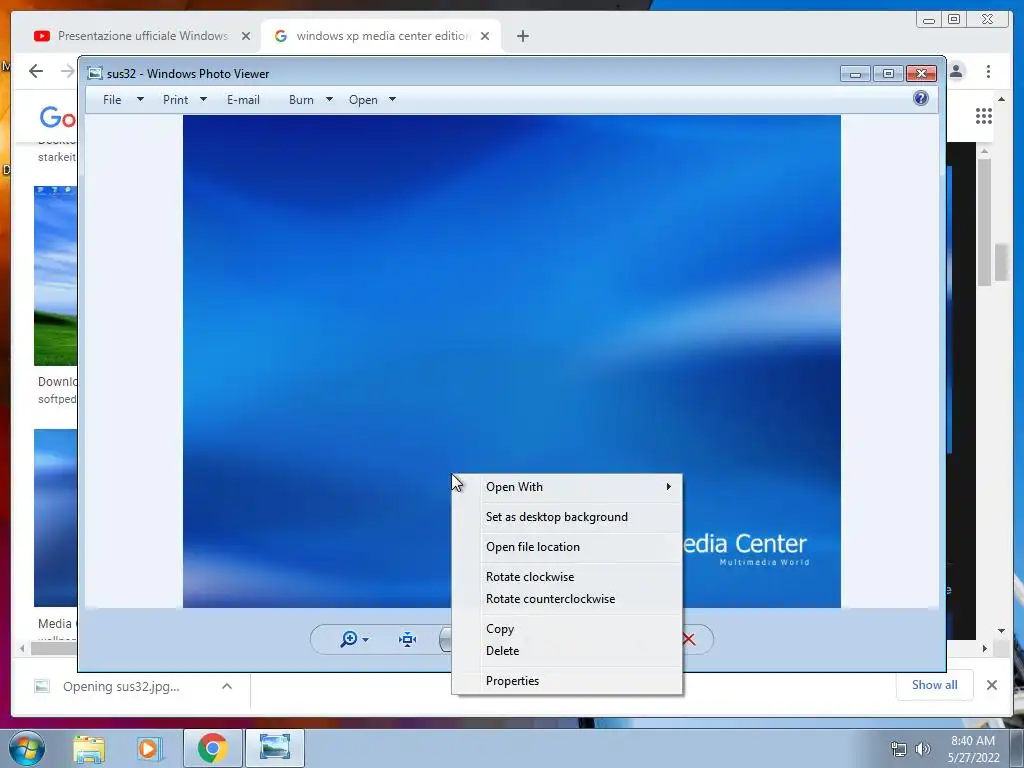The image size is (1024, 768).
Task: Switch to the Presentazione ufficiale Windows tab
Action: (x=142, y=36)
